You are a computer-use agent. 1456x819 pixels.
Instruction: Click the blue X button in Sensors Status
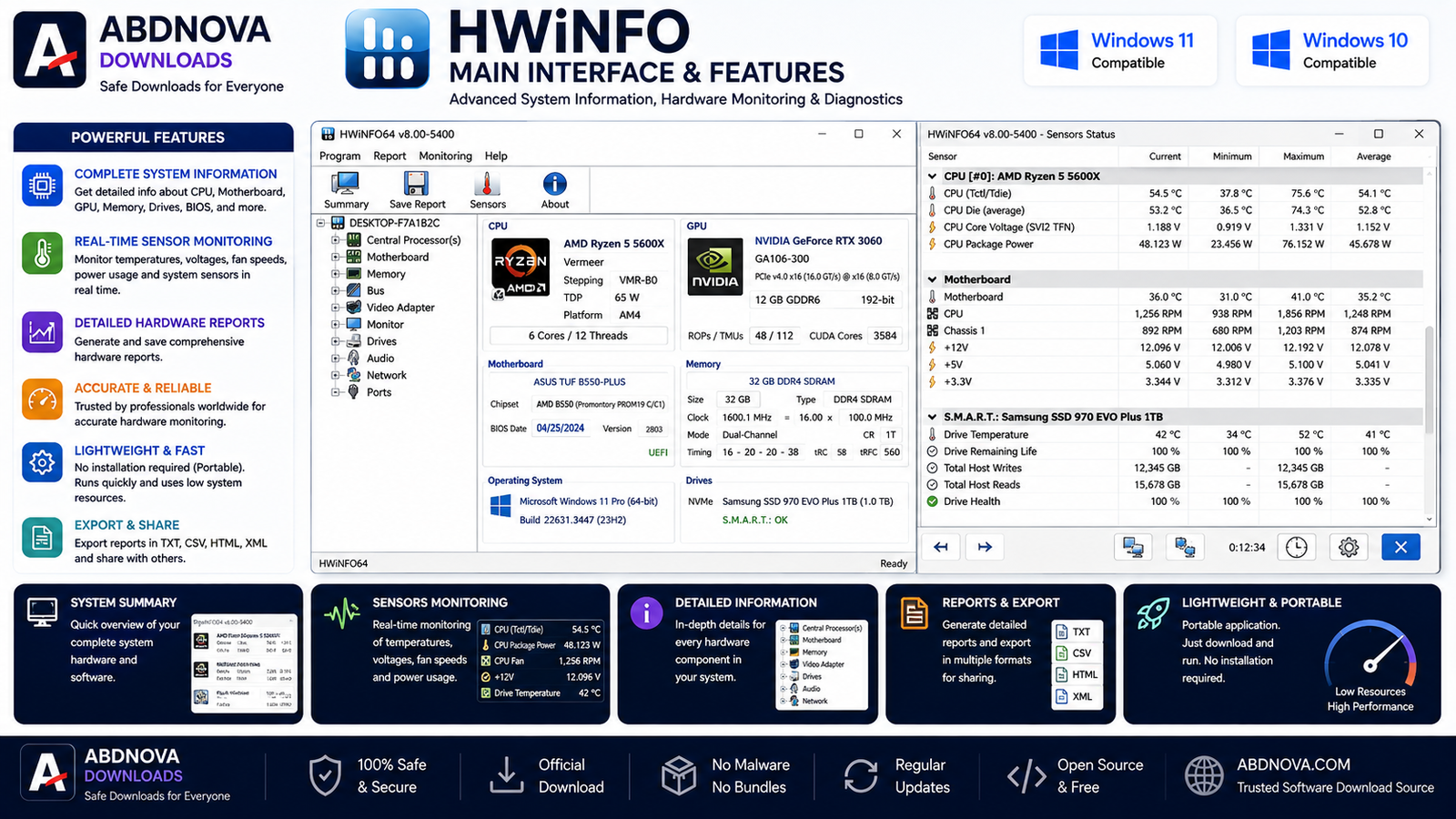[1400, 547]
